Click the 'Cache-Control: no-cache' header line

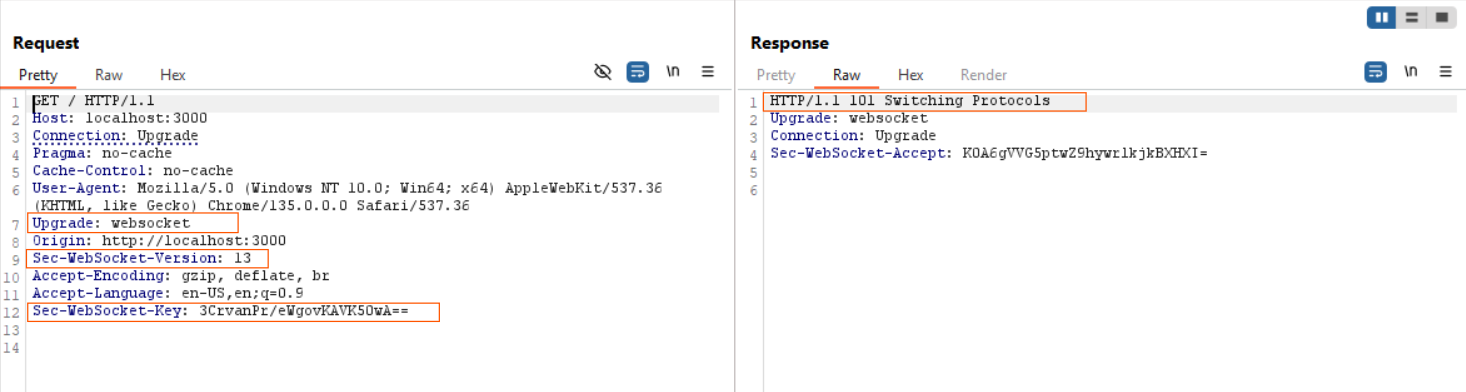[x=132, y=171]
